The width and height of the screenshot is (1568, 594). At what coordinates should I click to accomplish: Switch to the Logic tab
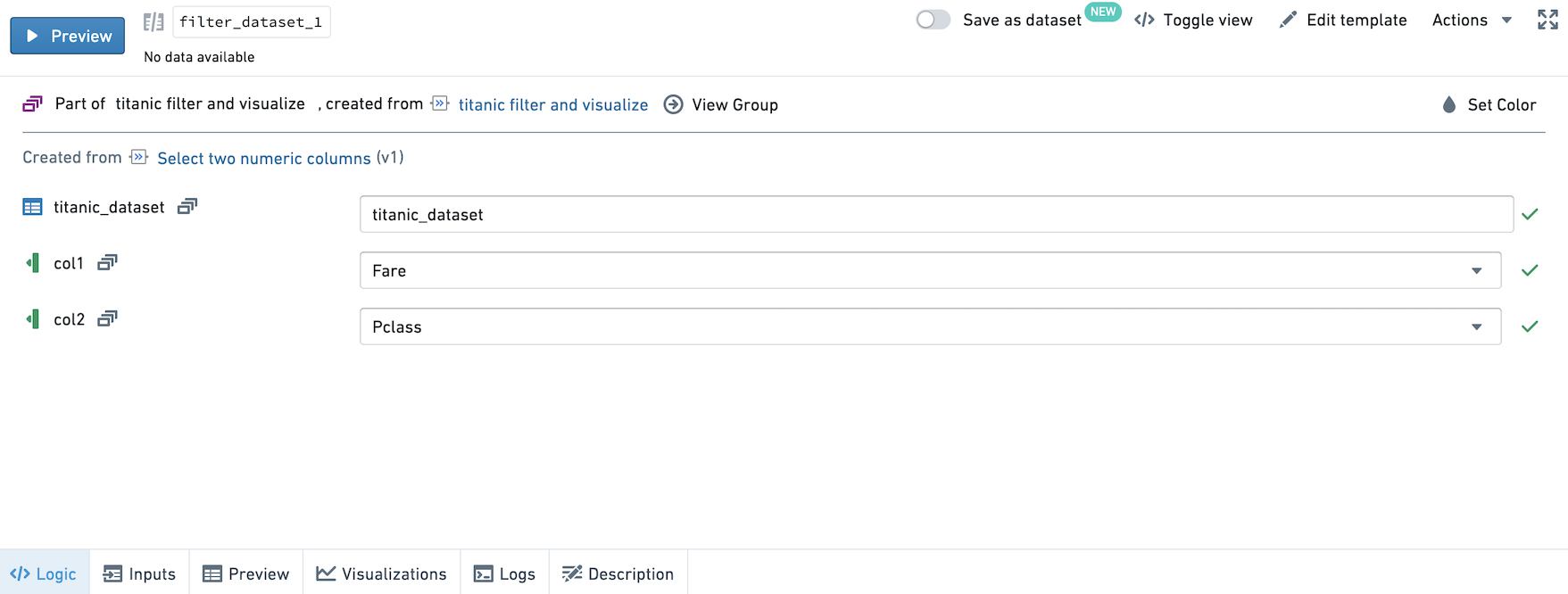pyautogui.click(x=45, y=573)
